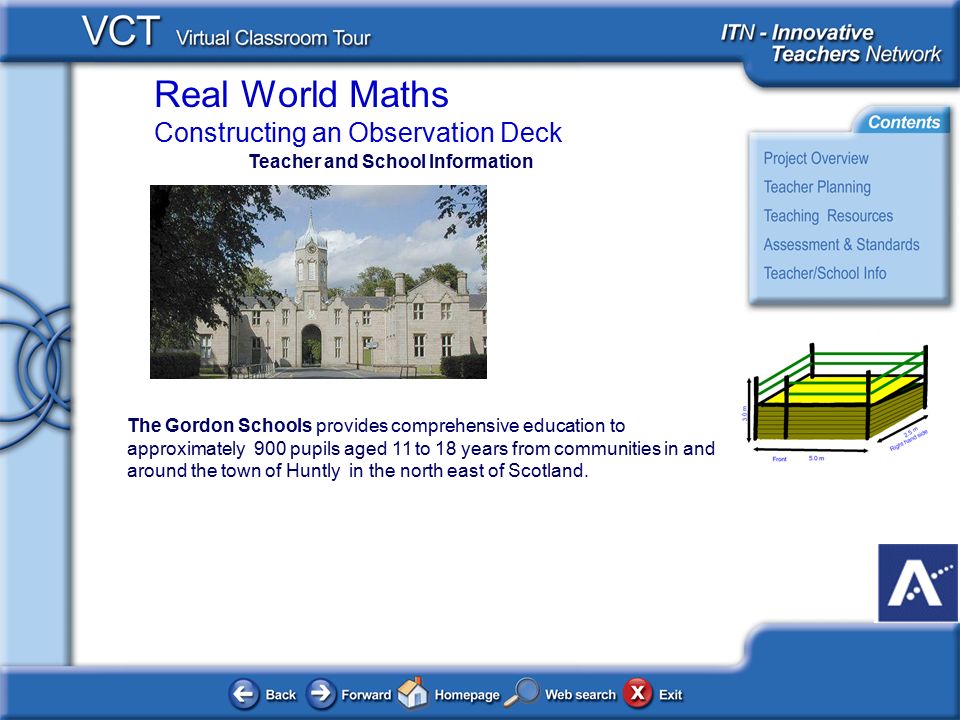Click the Web search magnifier icon
Image resolution: width=960 pixels, height=720 pixels.
point(521,692)
